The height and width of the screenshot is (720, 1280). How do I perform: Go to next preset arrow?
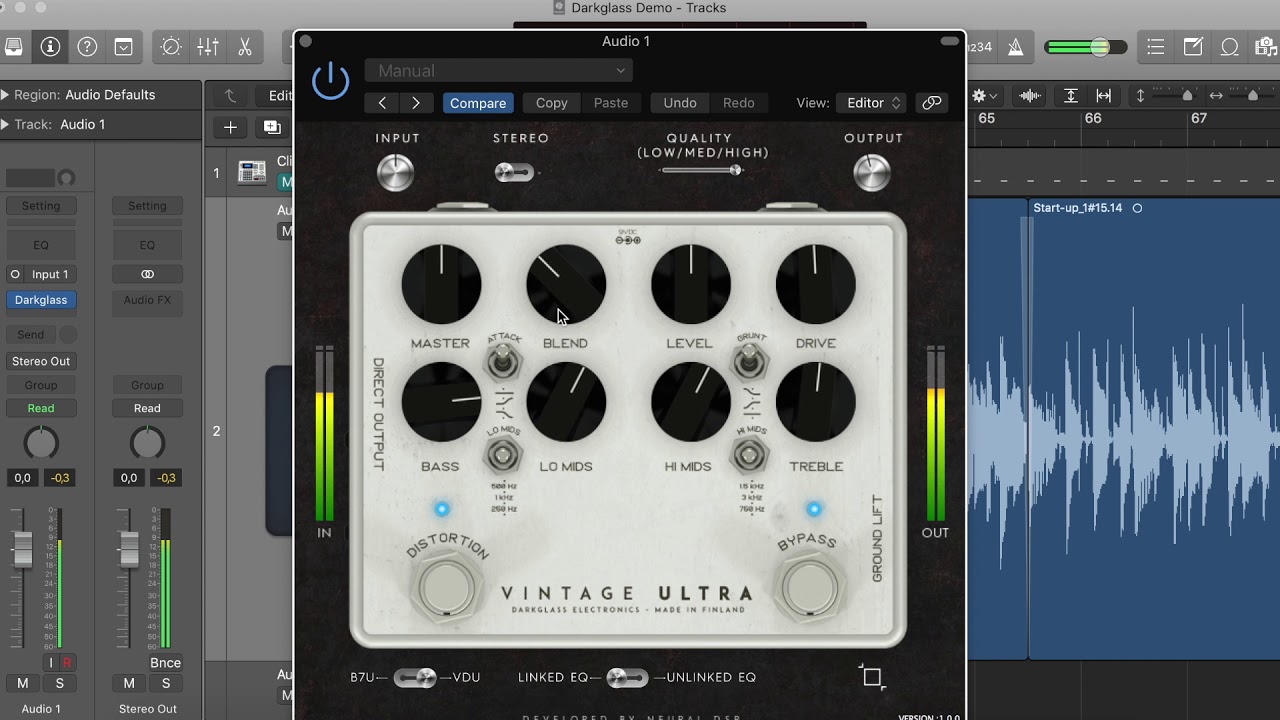[x=416, y=103]
